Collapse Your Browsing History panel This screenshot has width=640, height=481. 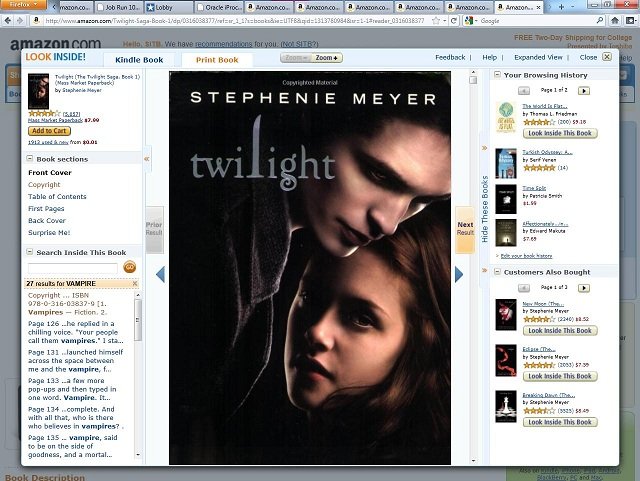[497, 74]
